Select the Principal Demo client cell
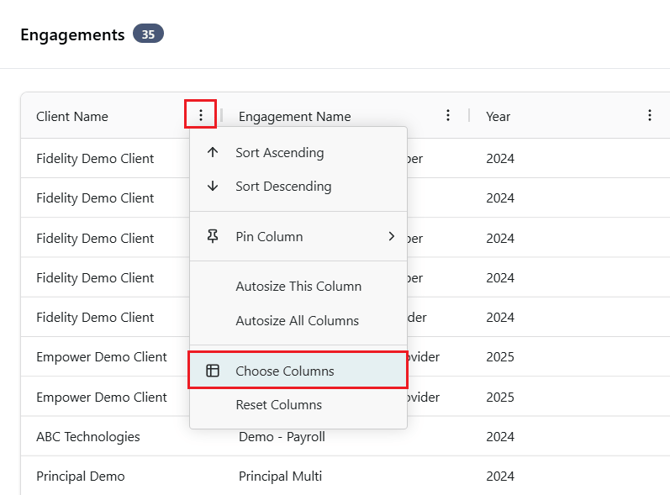 (80, 476)
